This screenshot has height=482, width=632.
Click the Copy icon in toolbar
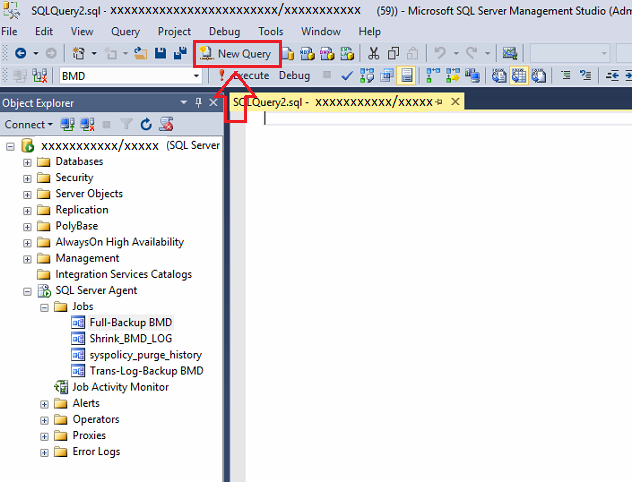[x=393, y=53]
